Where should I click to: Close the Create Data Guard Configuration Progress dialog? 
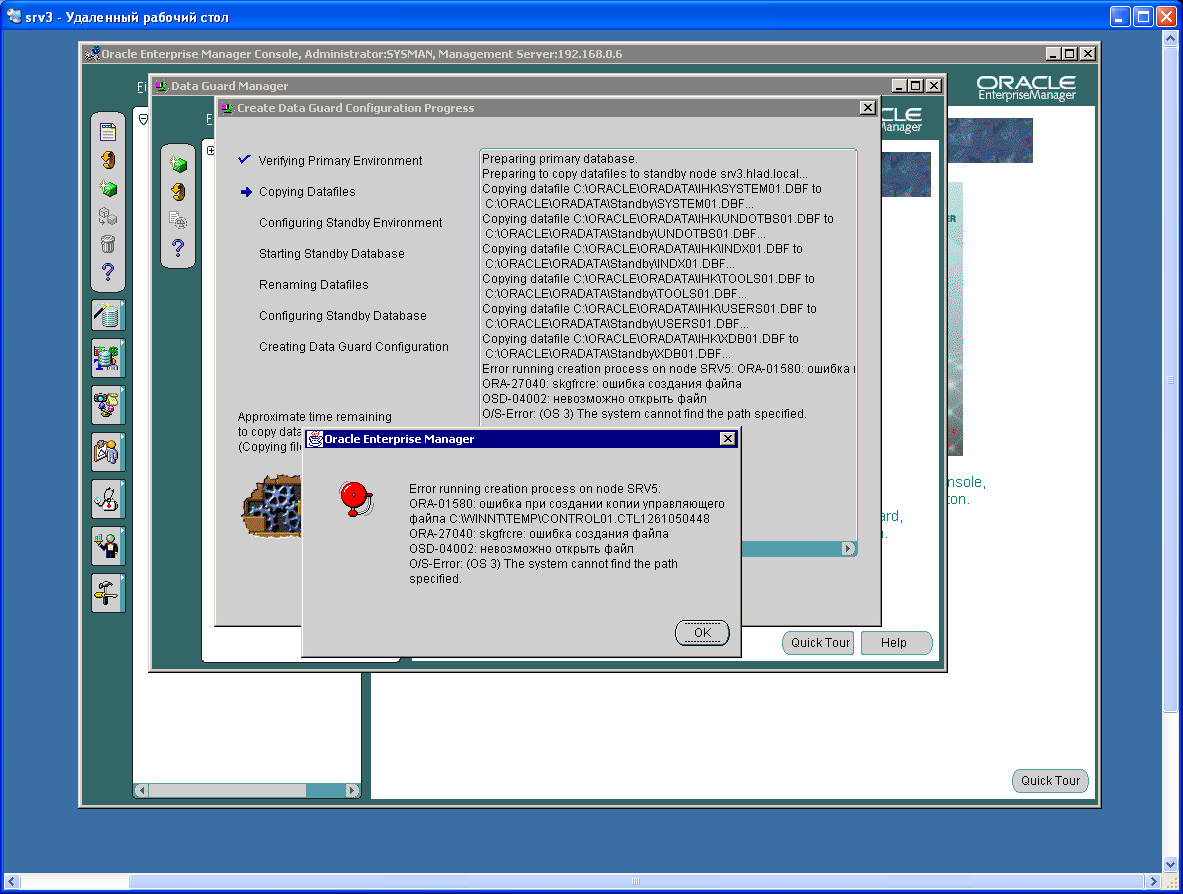pos(868,108)
